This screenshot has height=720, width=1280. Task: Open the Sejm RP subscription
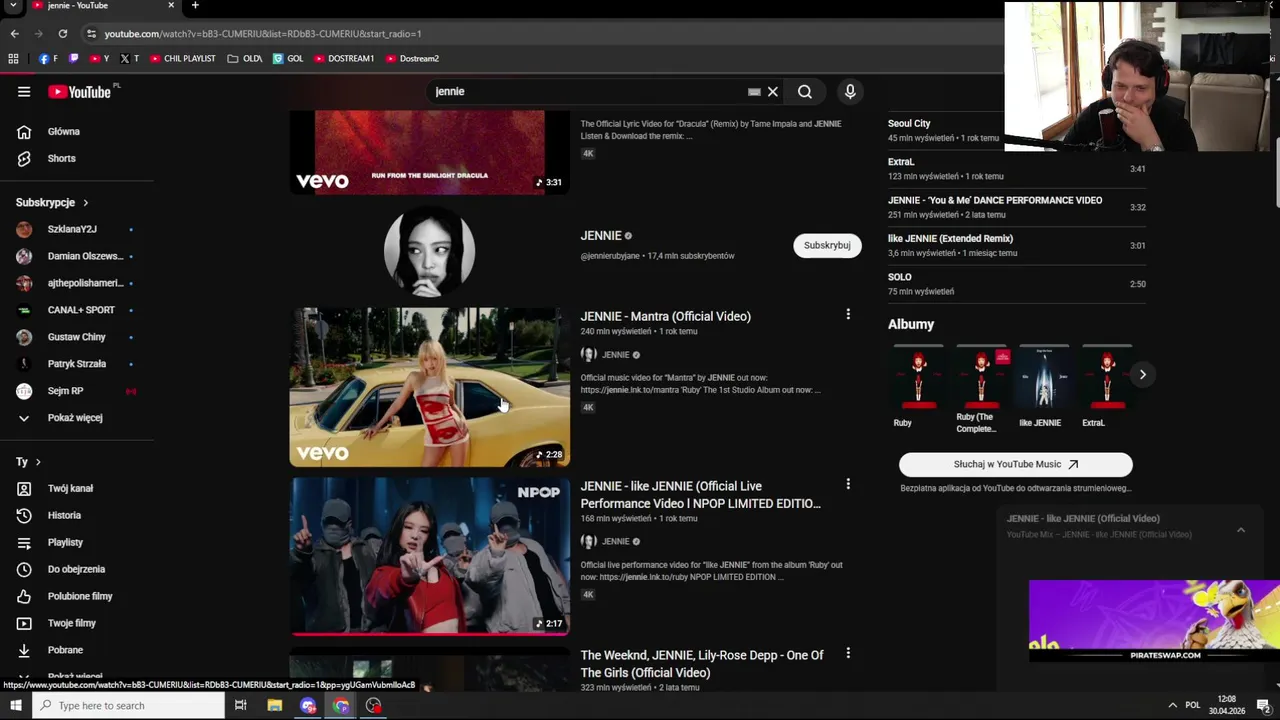[65, 392]
